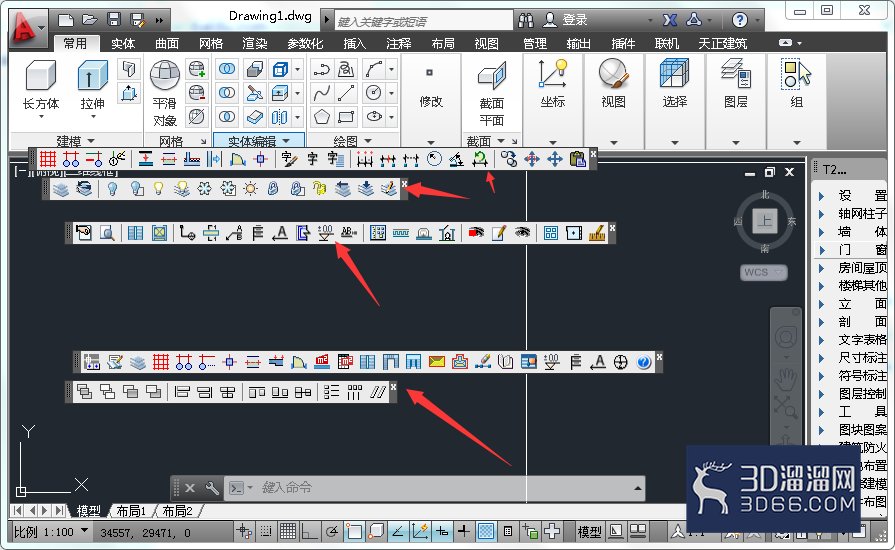Open the 坐标 coordinates panel
This screenshot has height=550, width=895.
click(552, 83)
